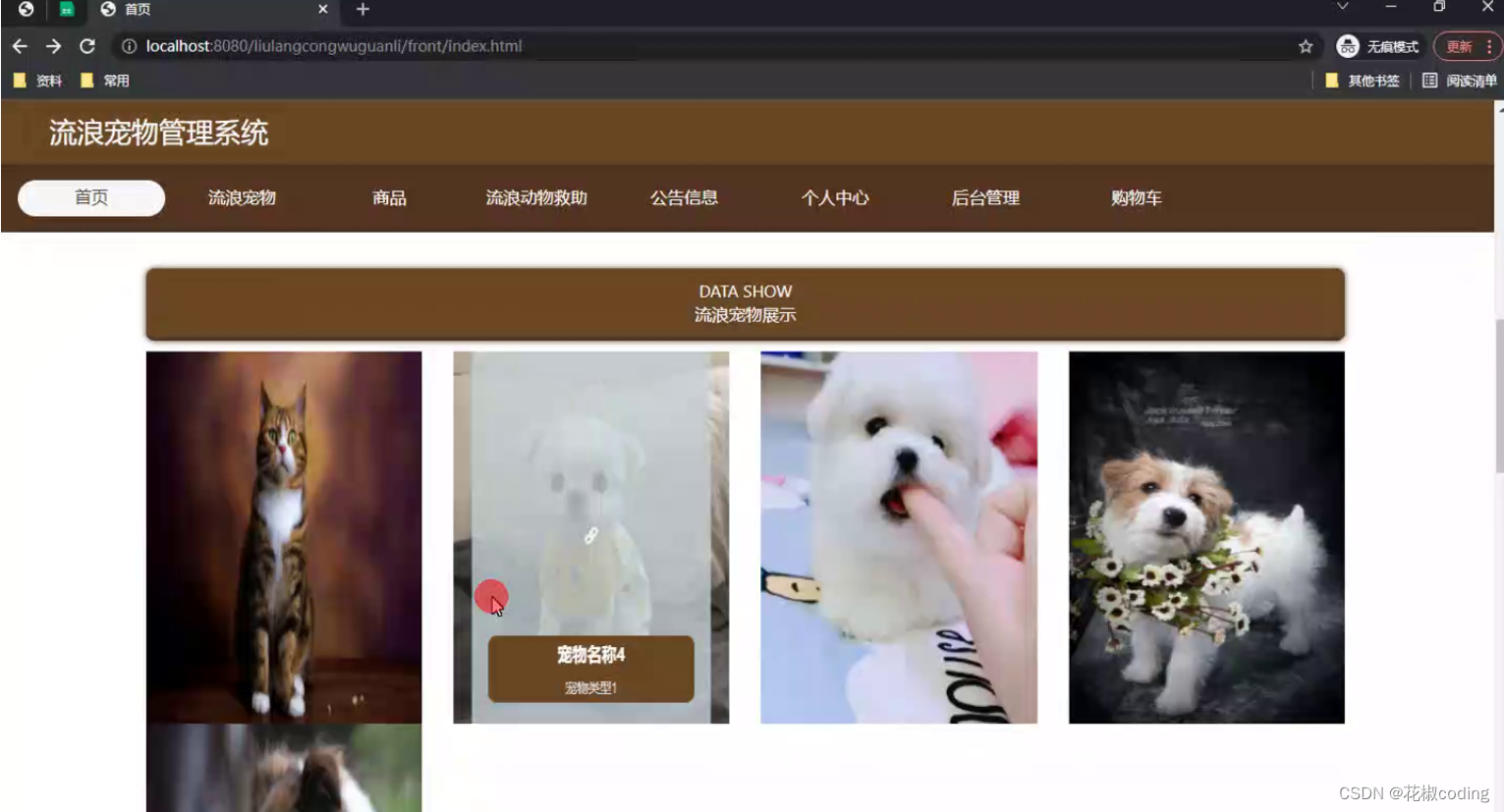Image resolution: width=1504 pixels, height=812 pixels.
Task: Open the 购物车 navigation item
Action: (x=1136, y=197)
